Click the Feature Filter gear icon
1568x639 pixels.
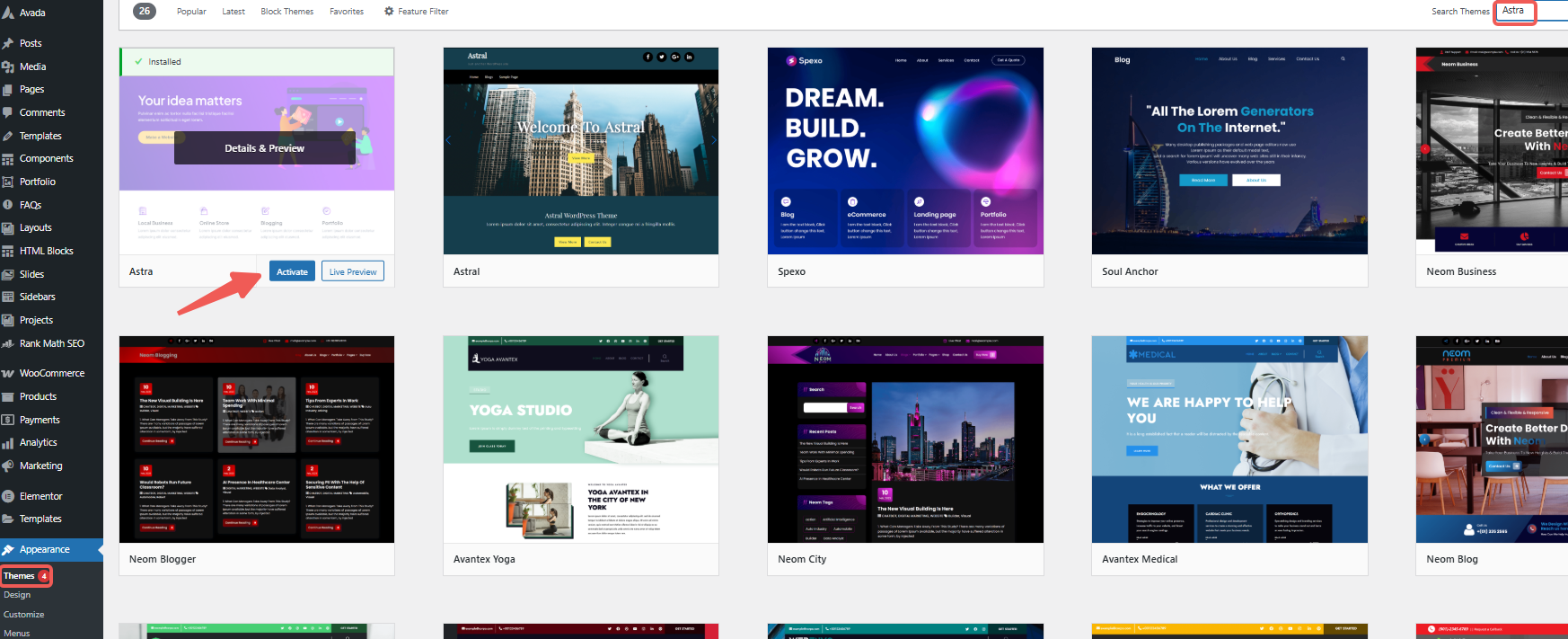coord(389,12)
